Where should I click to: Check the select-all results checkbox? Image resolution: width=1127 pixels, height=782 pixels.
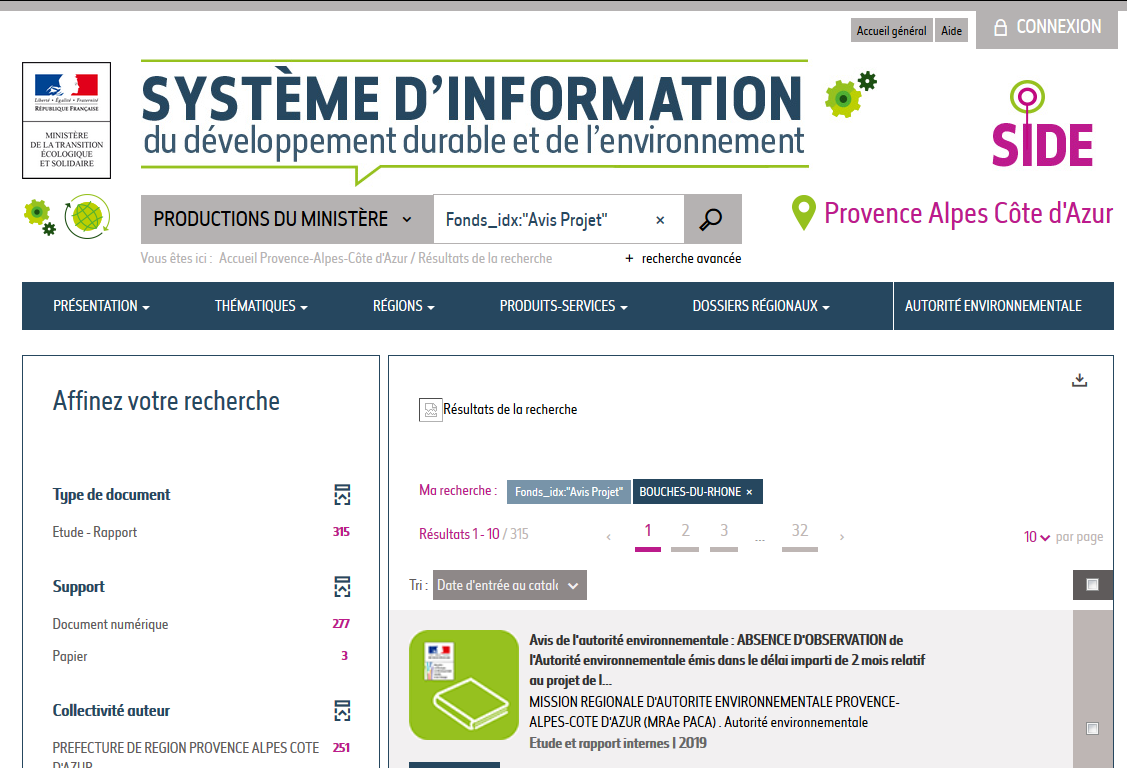click(x=1092, y=584)
